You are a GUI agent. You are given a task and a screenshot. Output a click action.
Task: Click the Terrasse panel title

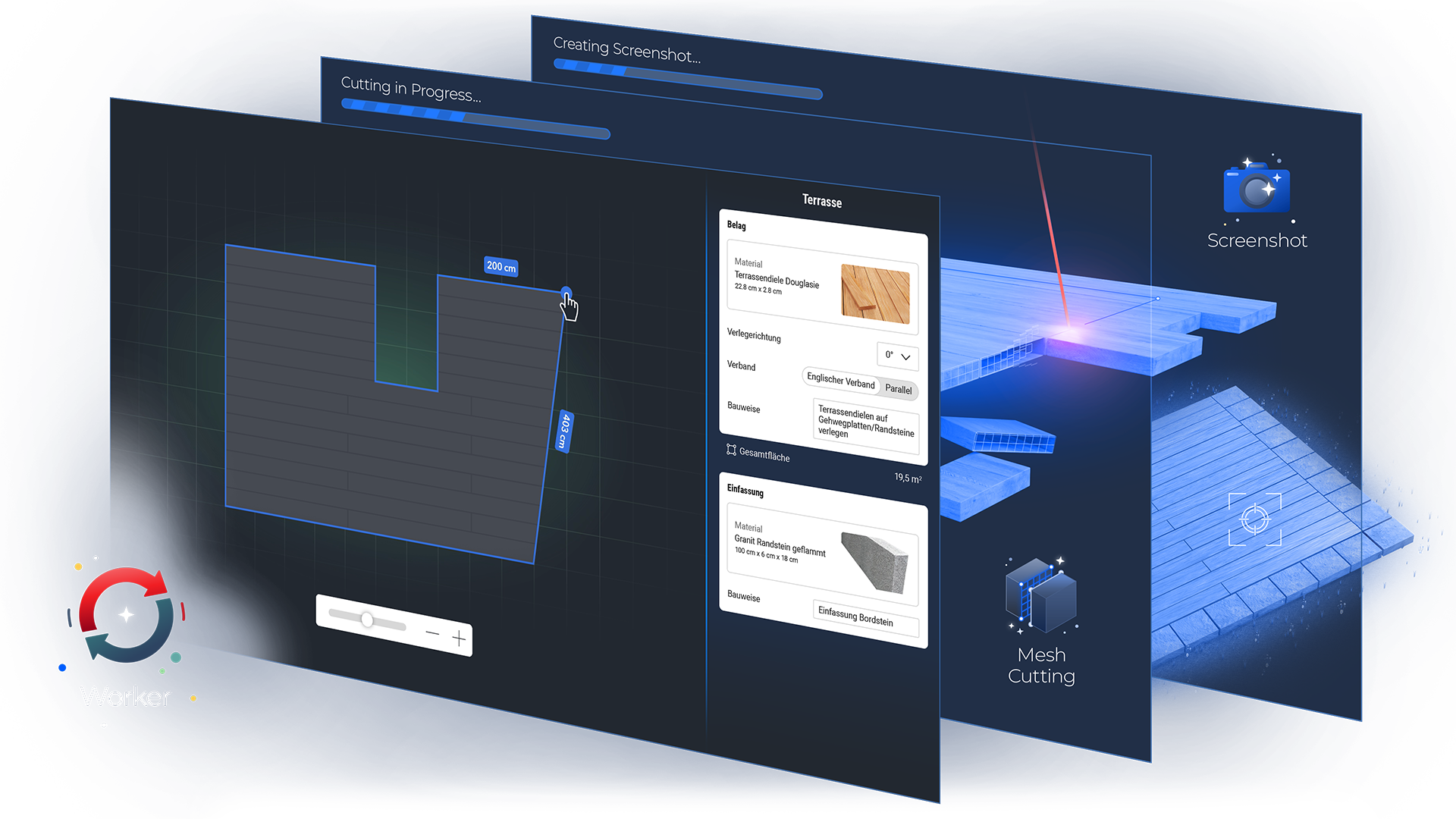(x=822, y=201)
